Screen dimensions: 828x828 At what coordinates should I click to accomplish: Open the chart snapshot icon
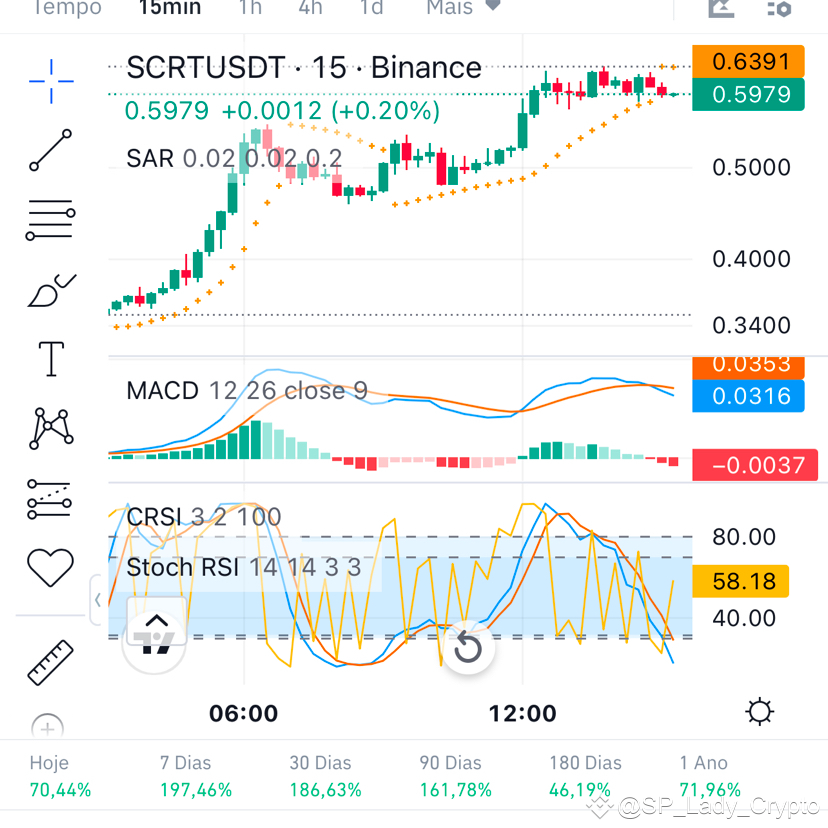point(719,10)
